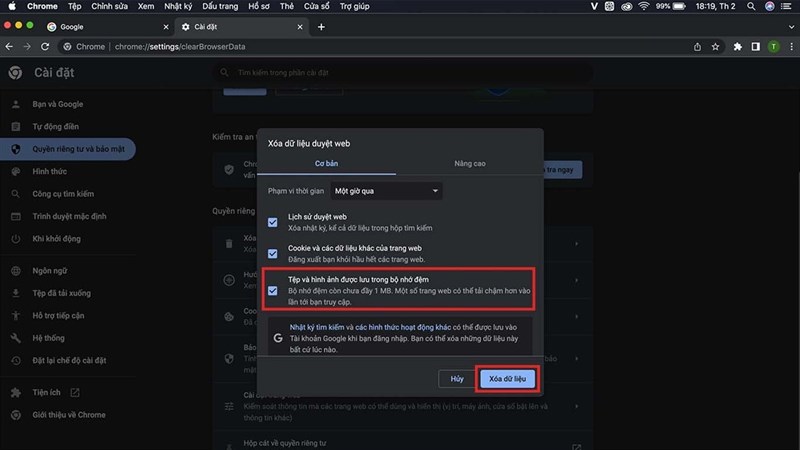Open Hỗ trợ tiếp cận settings
This screenshot has width=800, height=450.
(x=58, y=315)
